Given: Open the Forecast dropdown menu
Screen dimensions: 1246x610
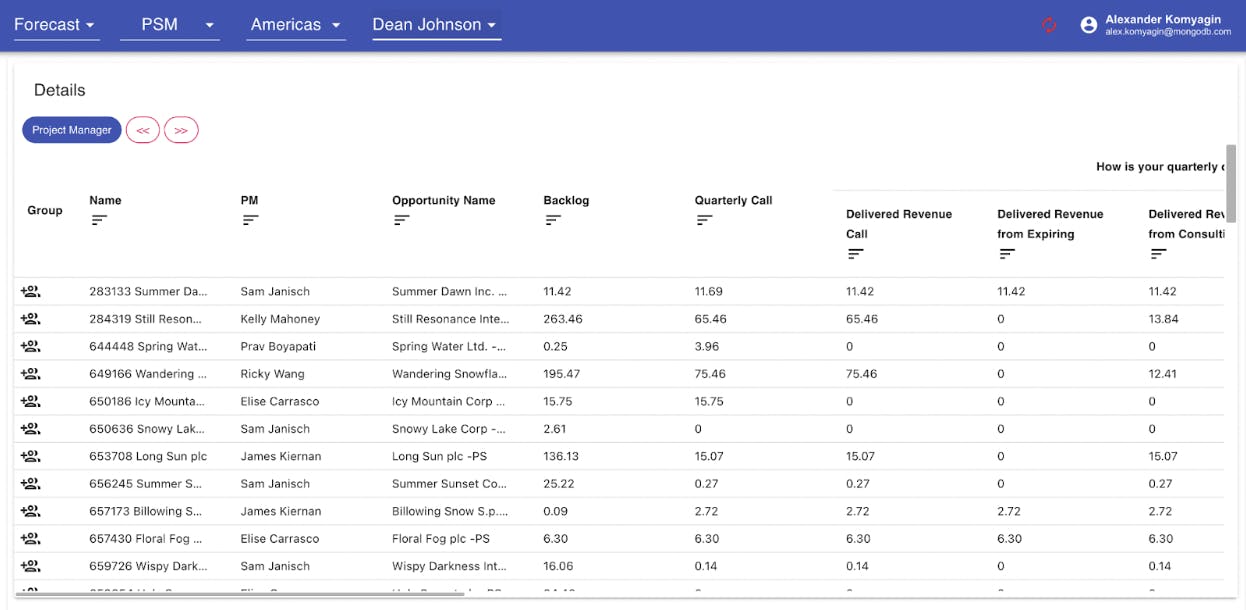Looking at the screenshot, I should [55, 25].
